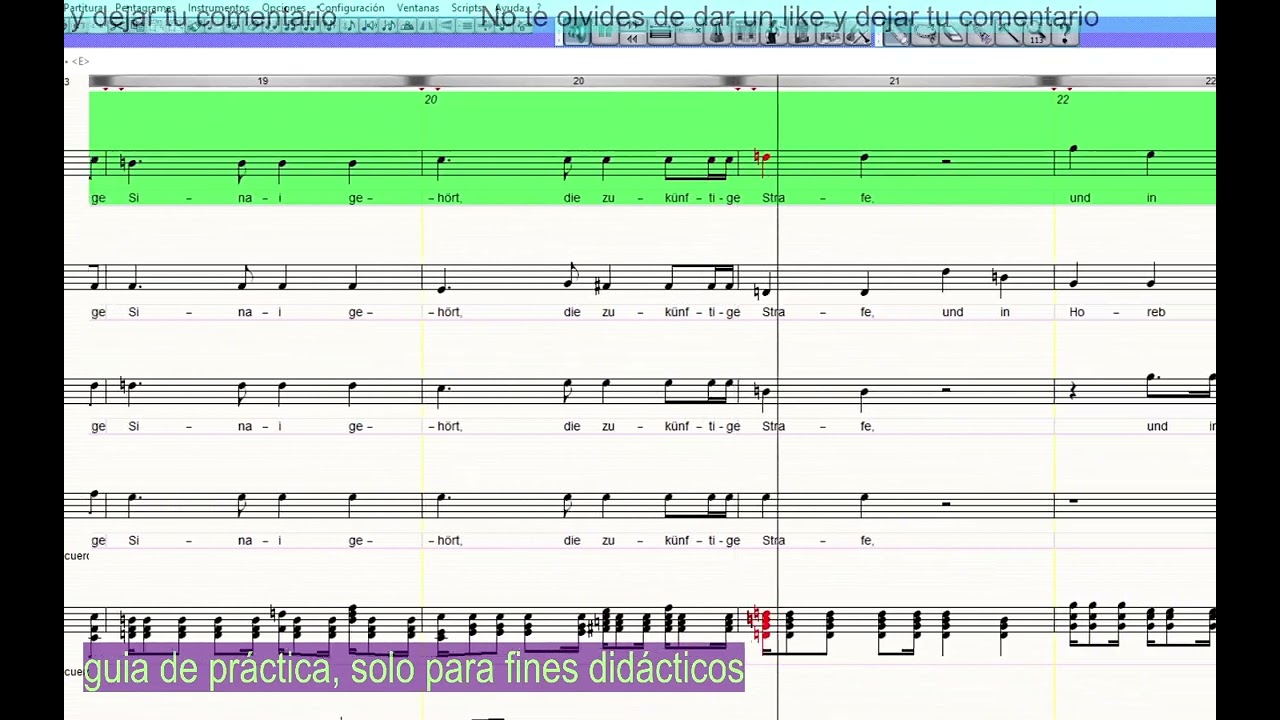Click the "<E>" label above the ruler
This screenshot has width=1280, height=720.
(80, 62)
